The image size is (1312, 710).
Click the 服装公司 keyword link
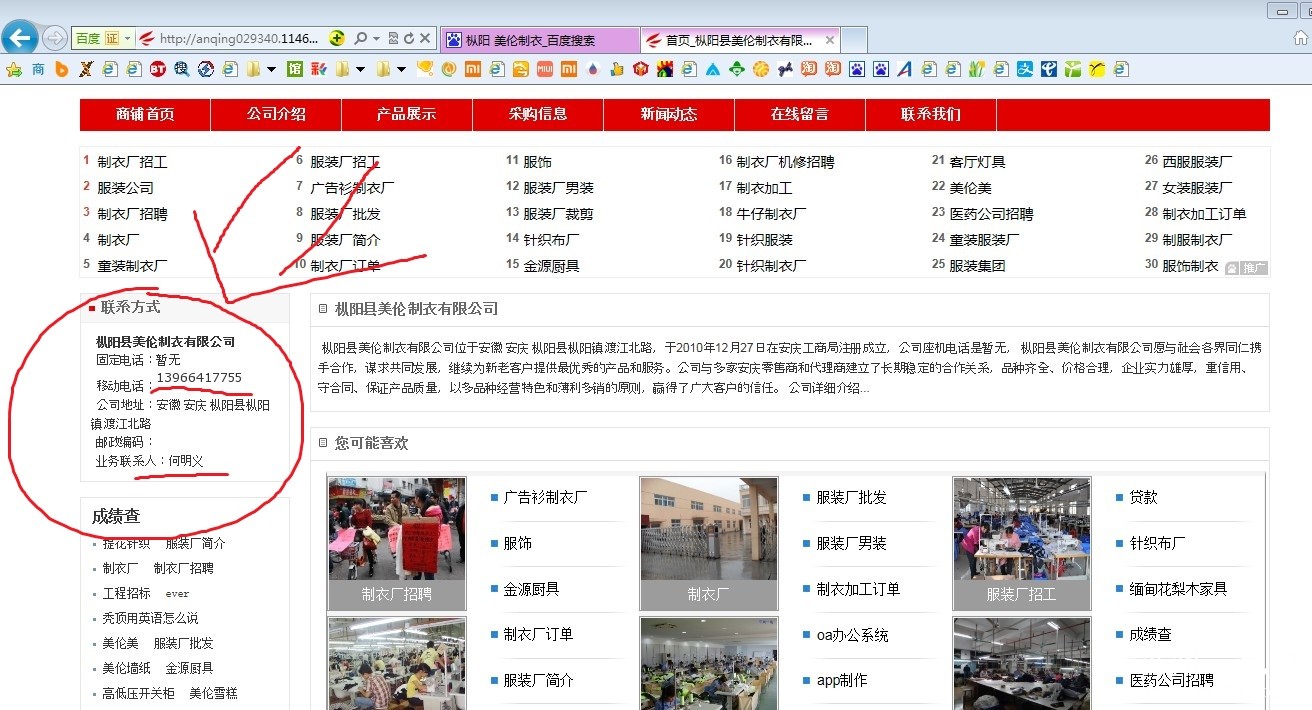125,188
